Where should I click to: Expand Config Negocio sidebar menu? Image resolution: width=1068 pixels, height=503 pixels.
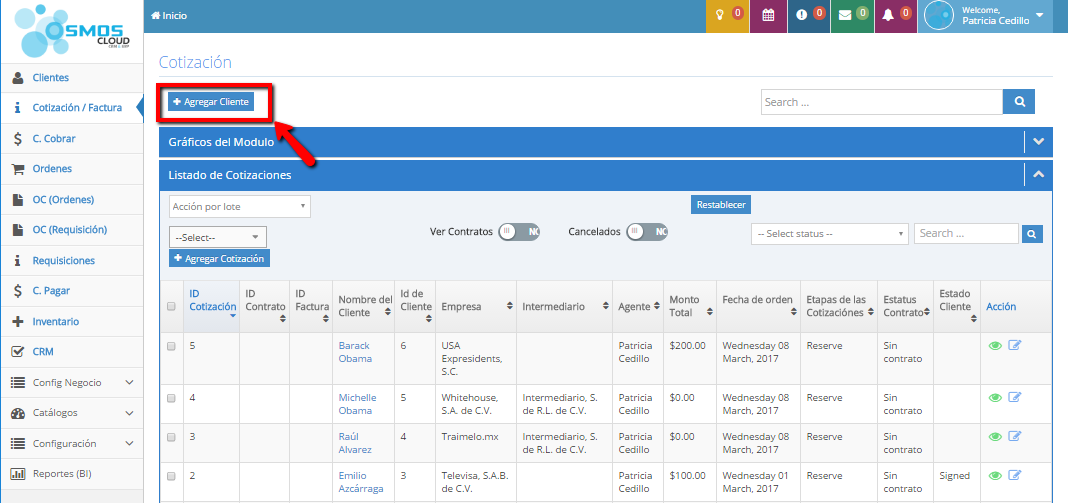[x=72, y=382]
